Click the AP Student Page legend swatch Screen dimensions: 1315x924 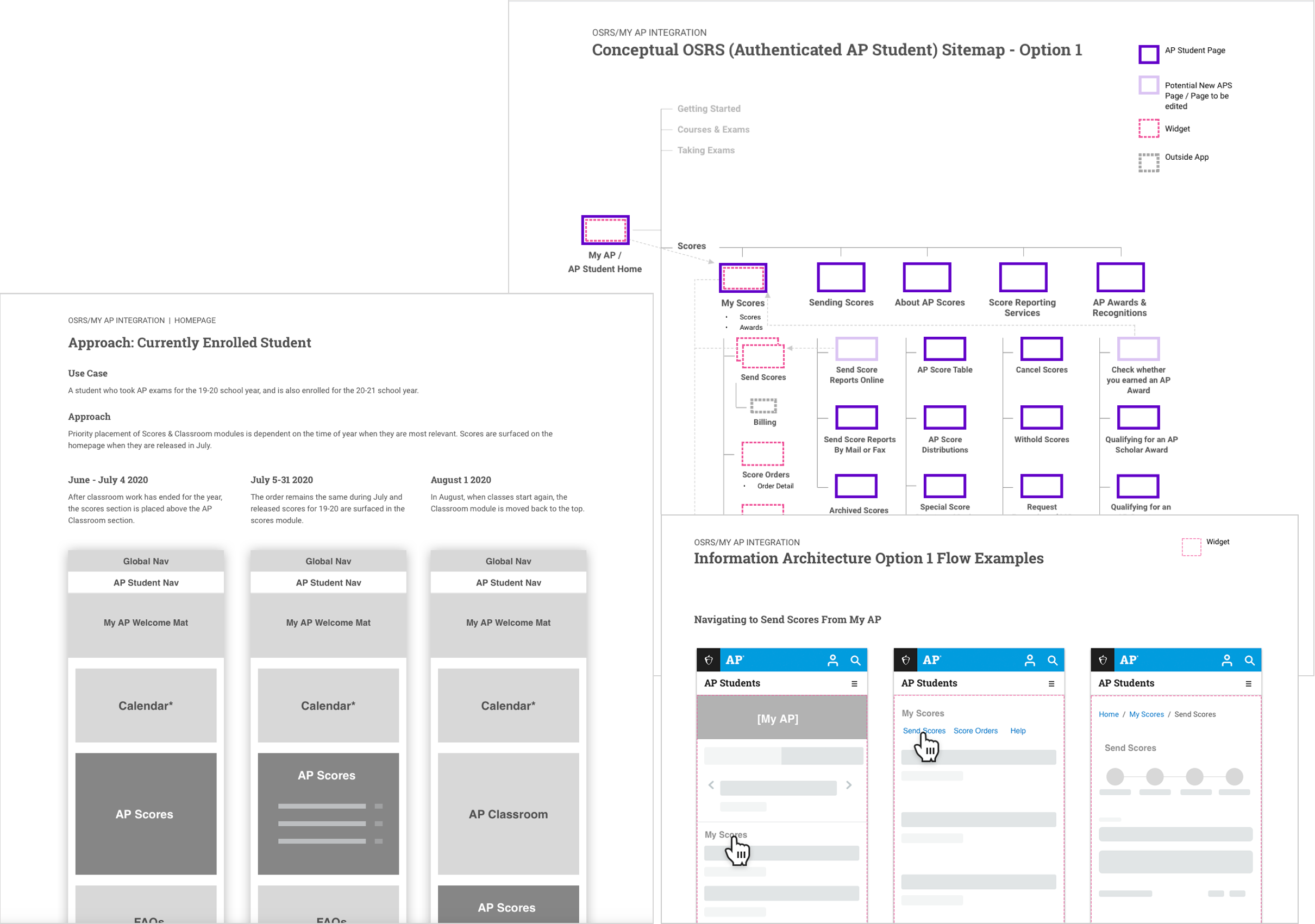click(x=1148, y=54)
